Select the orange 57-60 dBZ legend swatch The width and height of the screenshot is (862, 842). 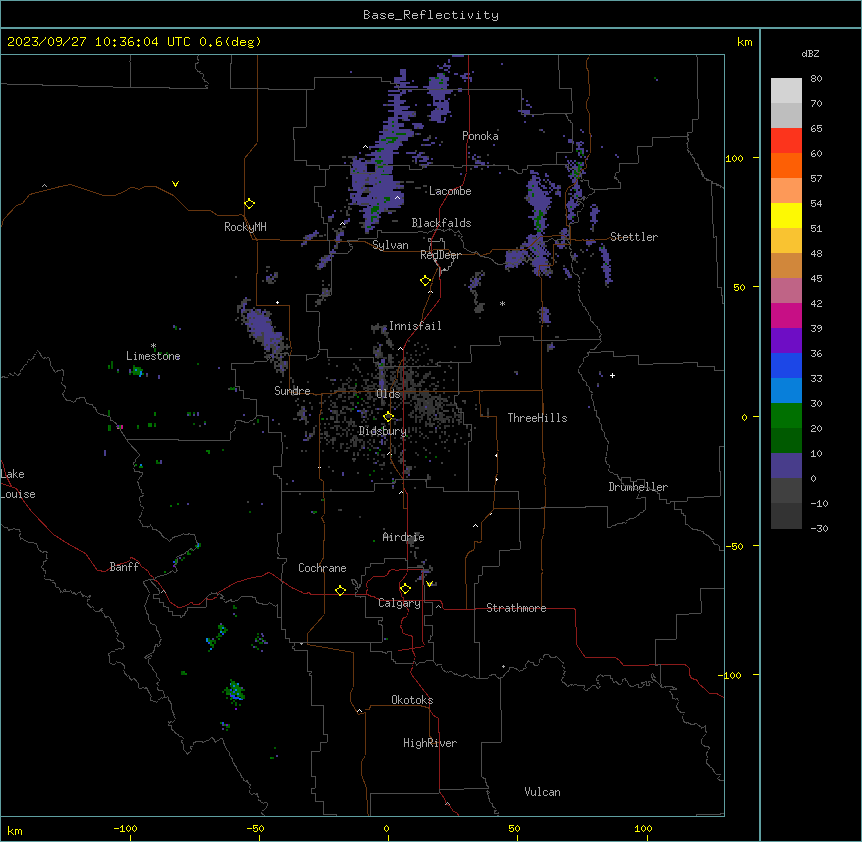(x=786, y=165)
